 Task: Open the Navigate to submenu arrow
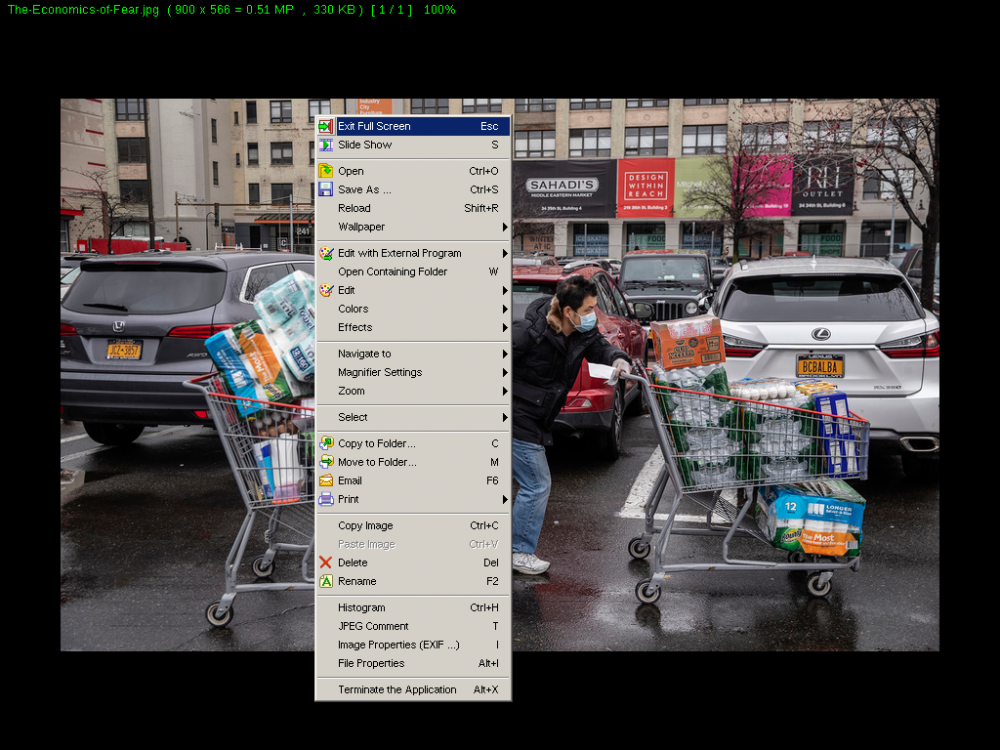504,354
